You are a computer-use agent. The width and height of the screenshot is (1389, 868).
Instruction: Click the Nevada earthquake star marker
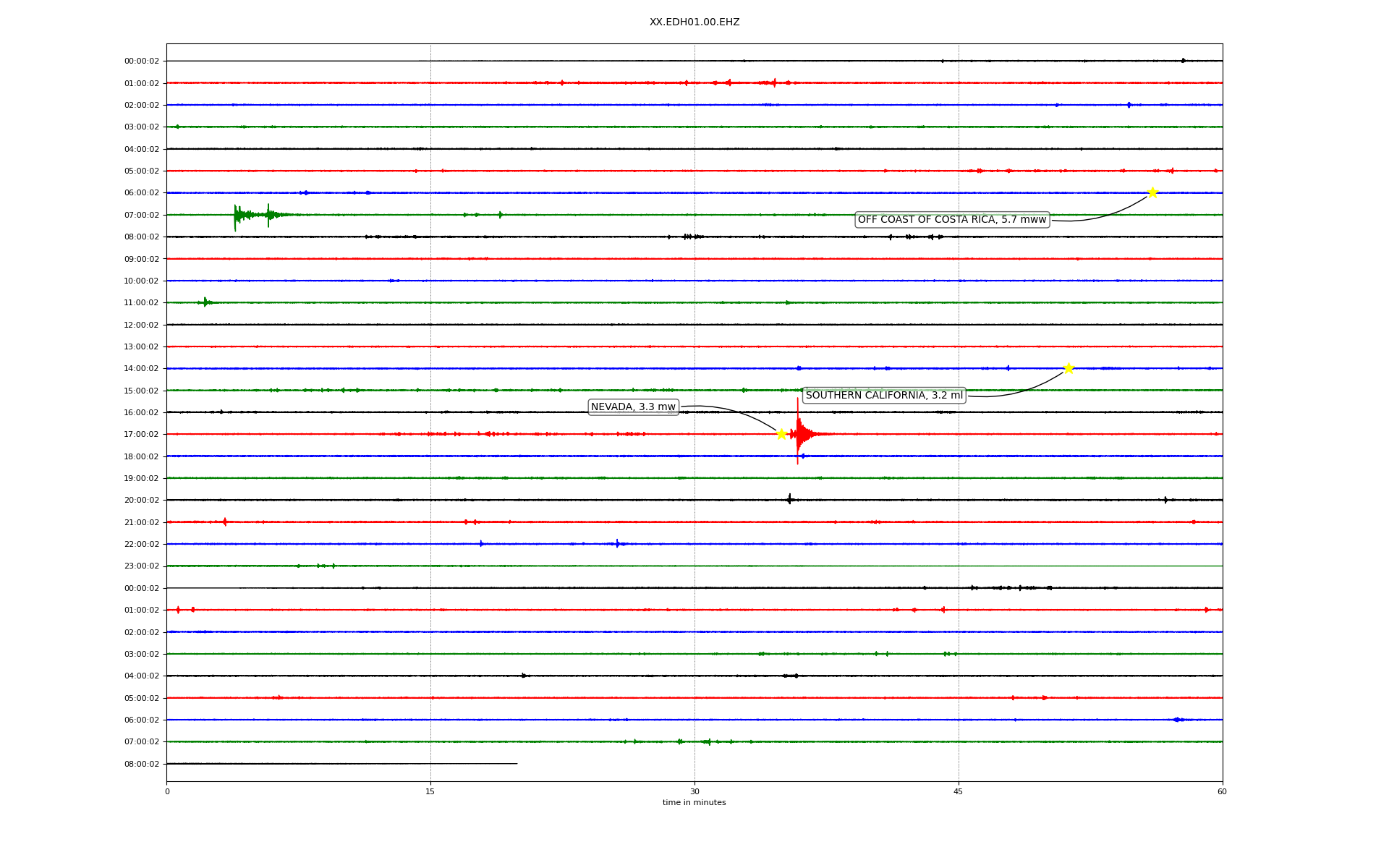(x=781, y=434)
